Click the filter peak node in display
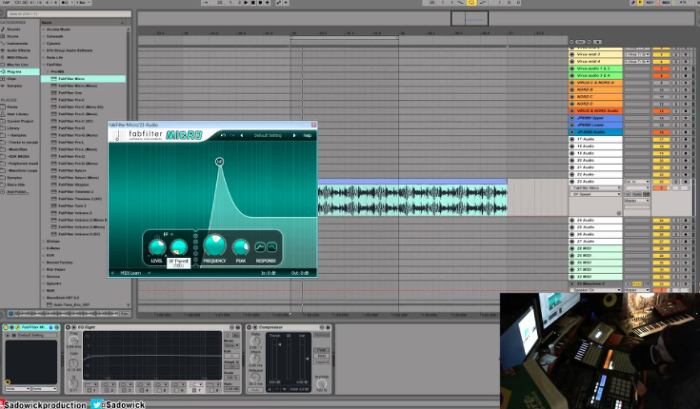Viewport: 700px width, 409px height. point(219,162)
